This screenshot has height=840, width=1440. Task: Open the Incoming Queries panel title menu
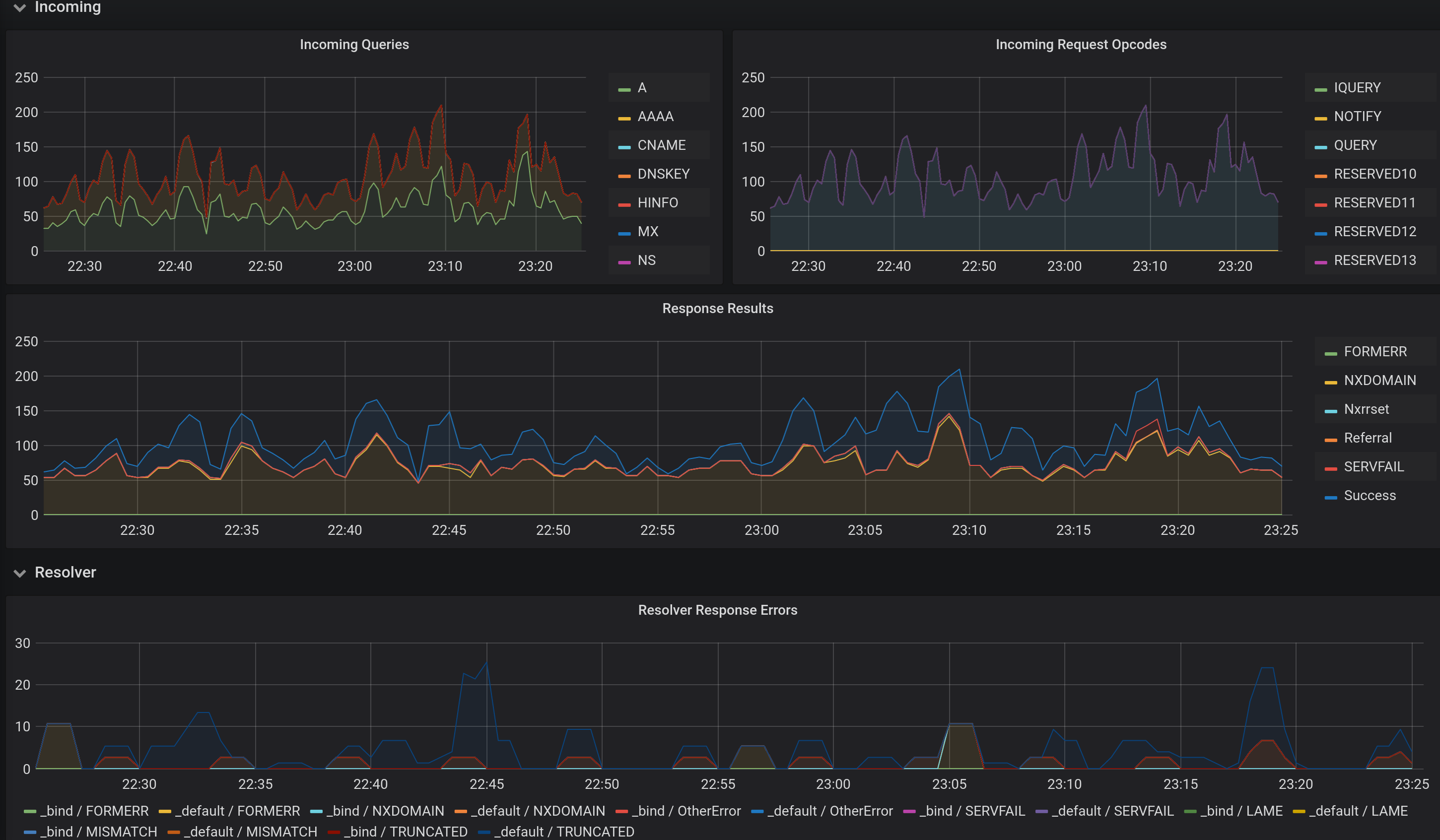tap(354, 45)
